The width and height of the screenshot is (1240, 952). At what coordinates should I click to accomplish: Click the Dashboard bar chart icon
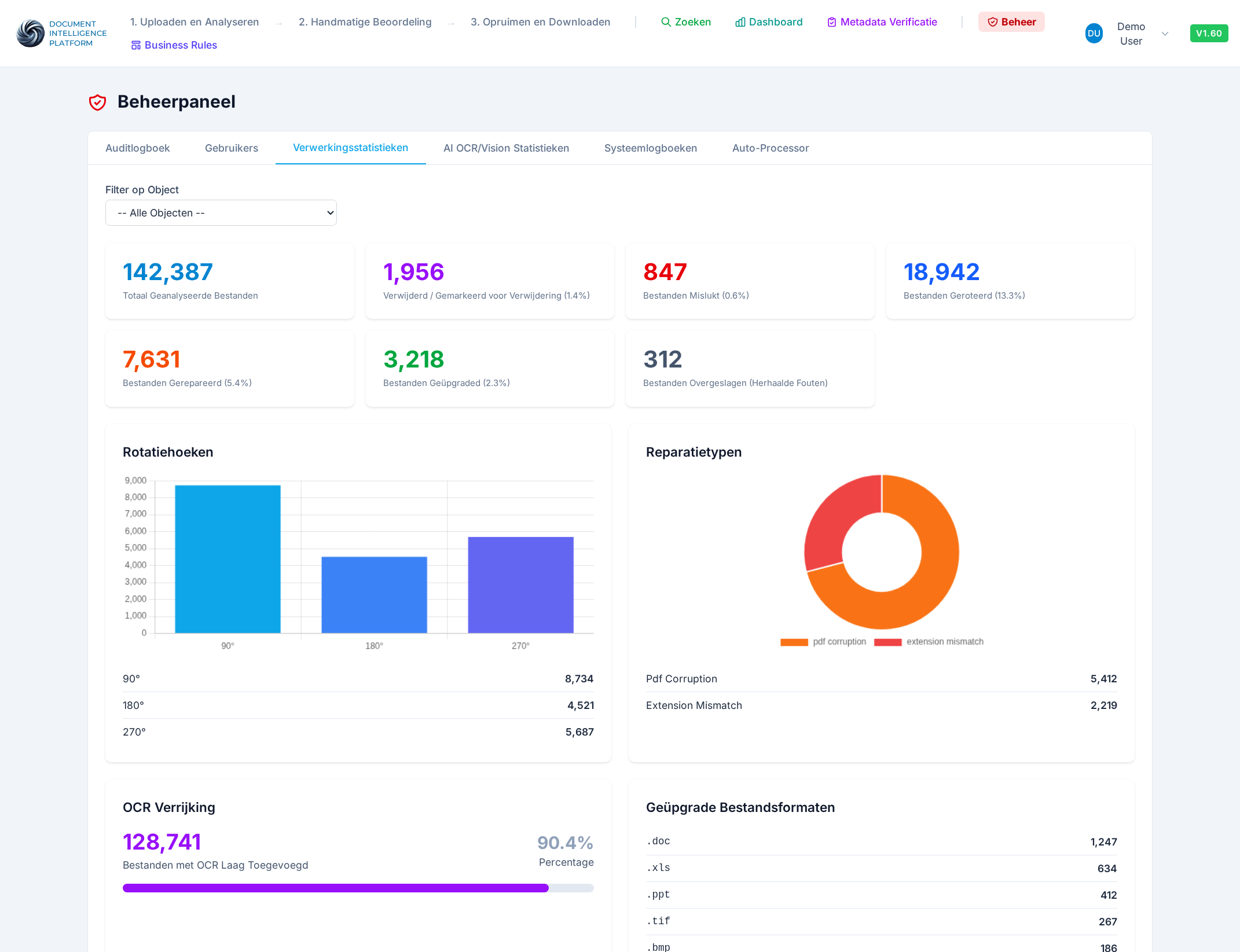[x=740, y=22]
